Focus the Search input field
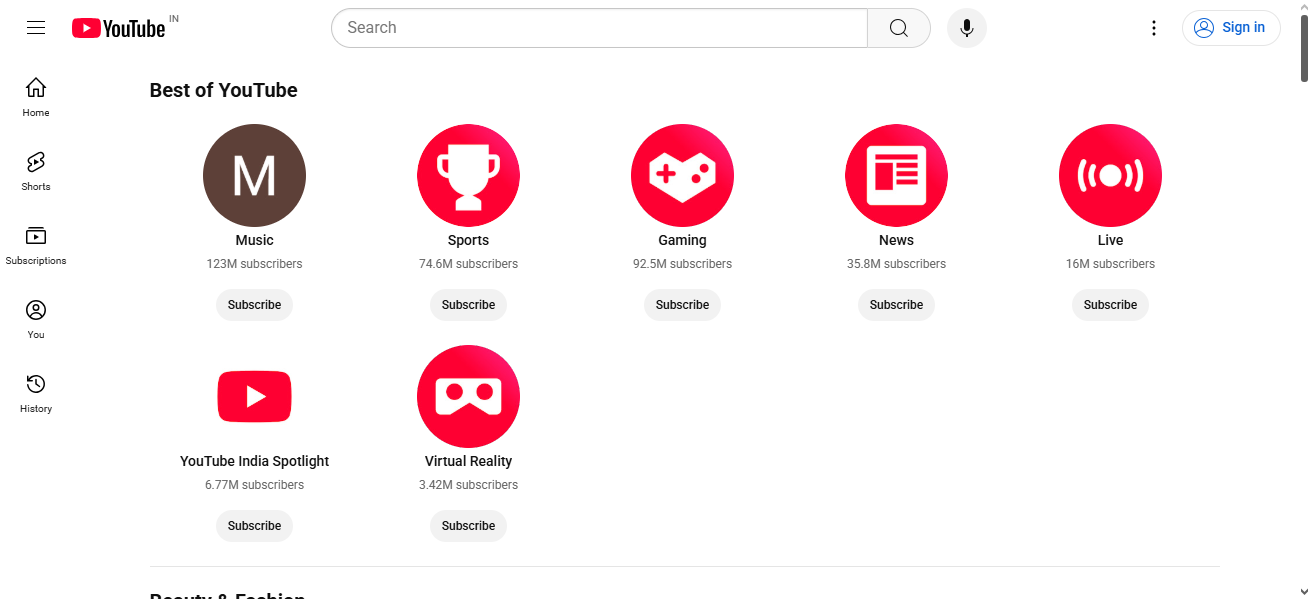The width and height of the screenshot is (1312, 599). (x=600, y=28)
